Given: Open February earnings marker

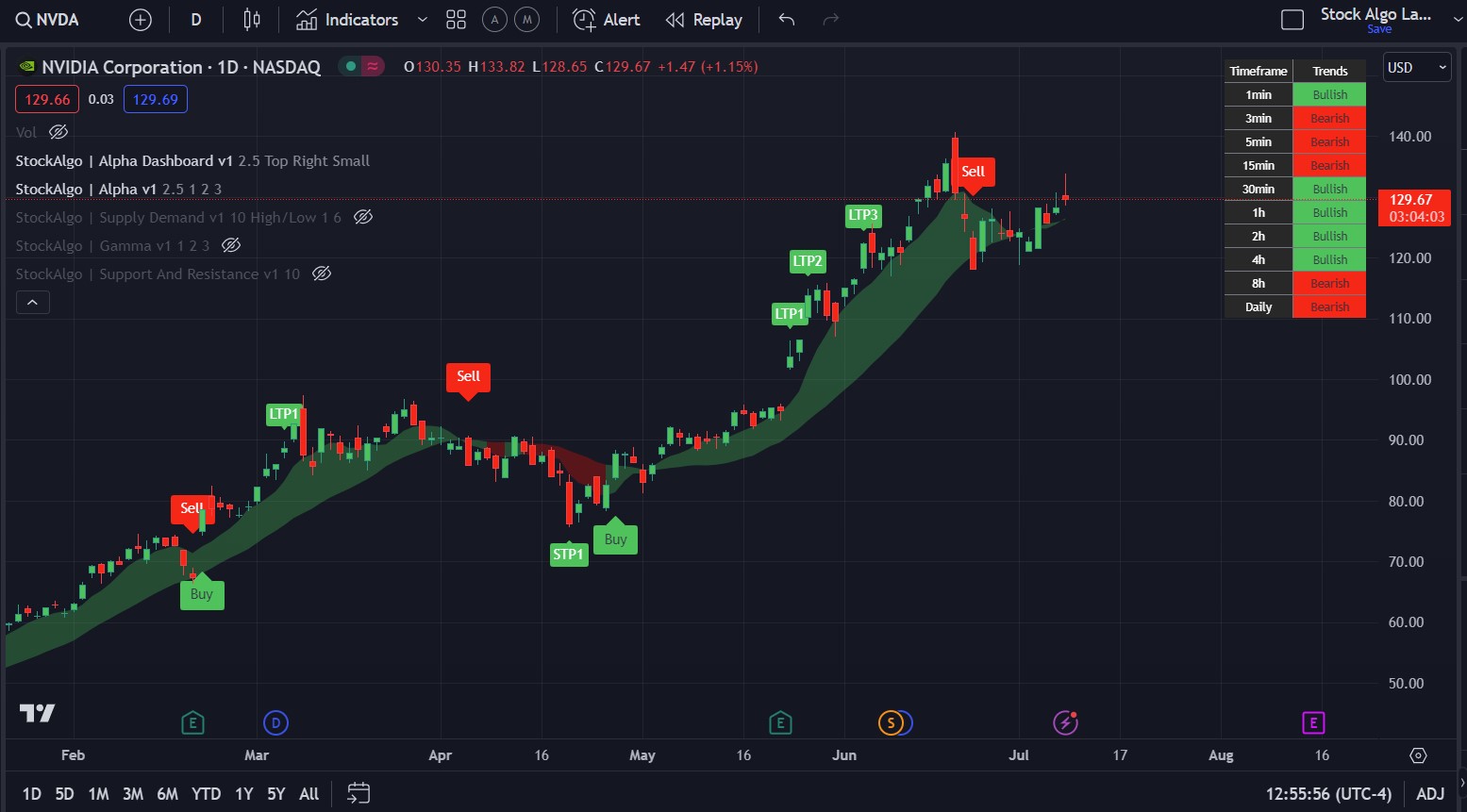Looking at the screenshot, I should point(192,723).
